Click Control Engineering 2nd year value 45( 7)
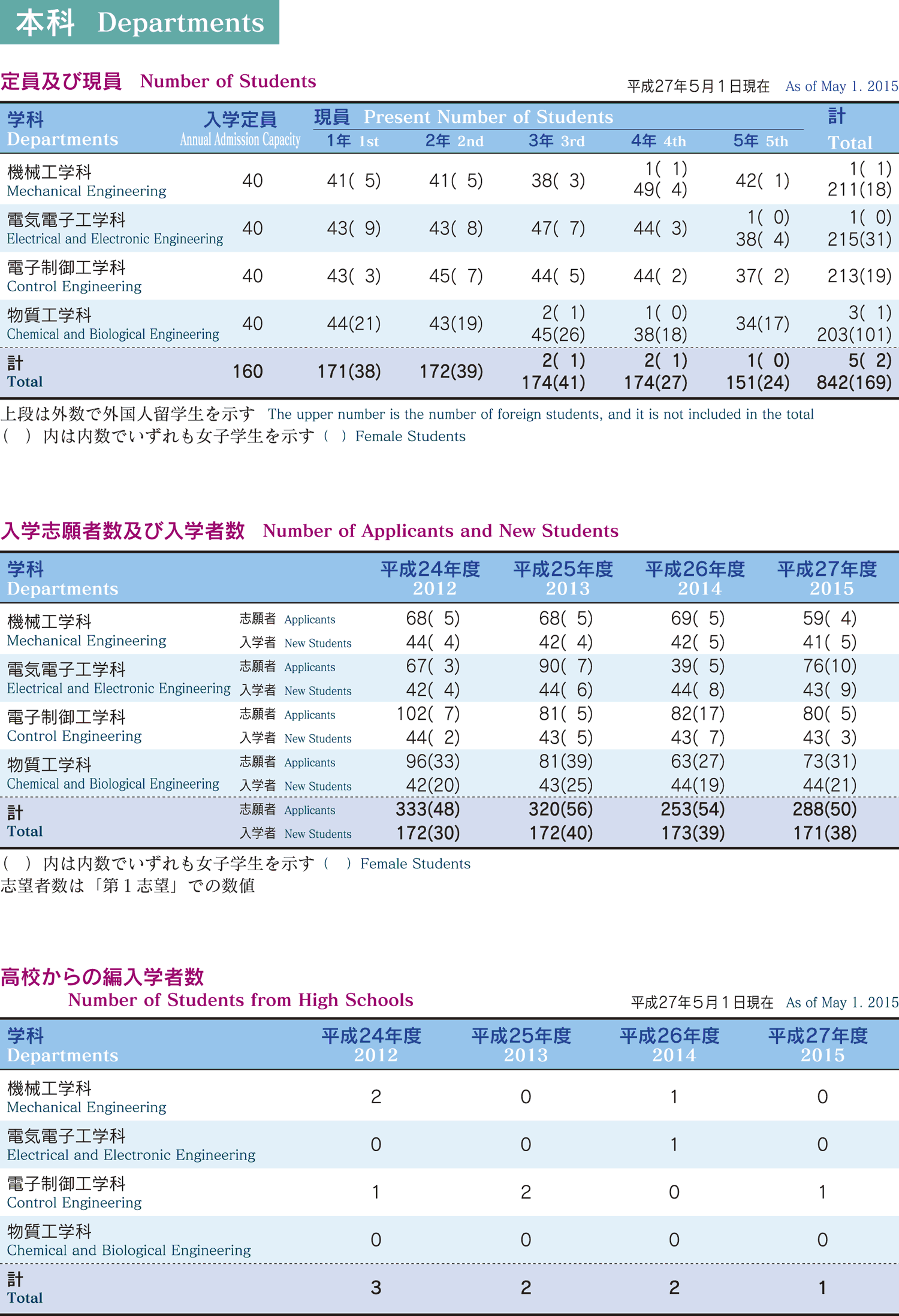 point(456,276)
